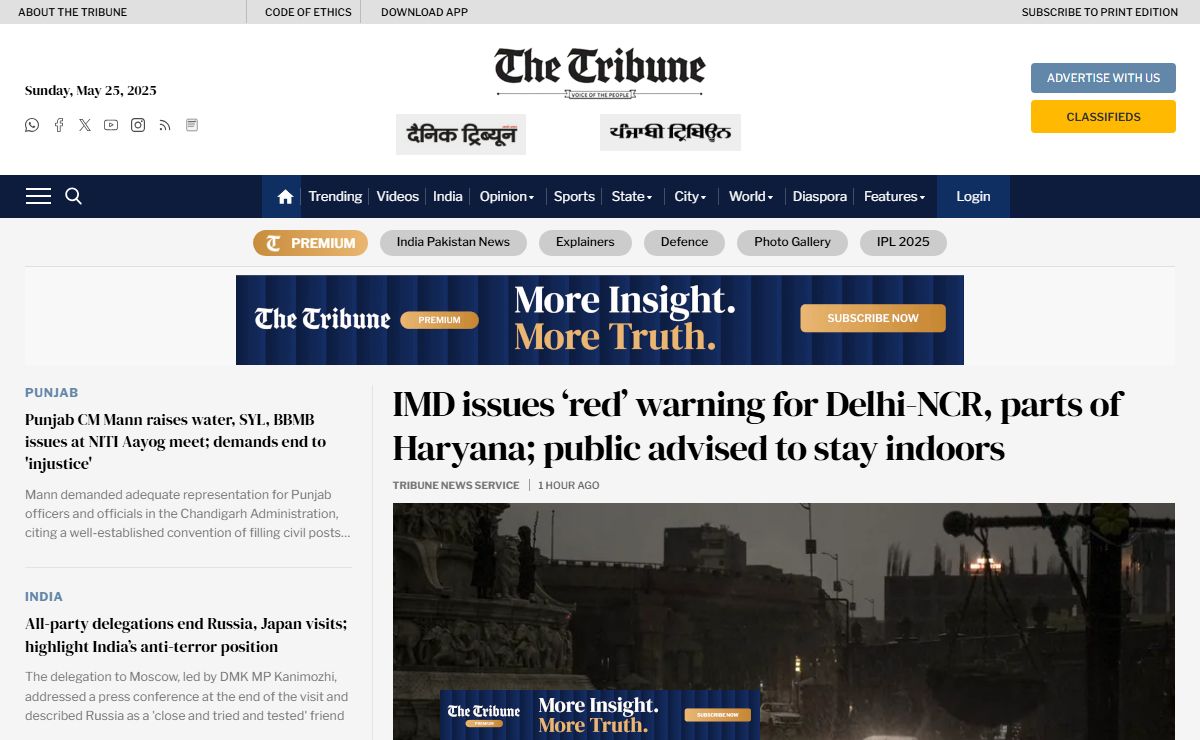The image size is (1200, 740).
Task: Select the Explainers tag
Action: point(585,242)
